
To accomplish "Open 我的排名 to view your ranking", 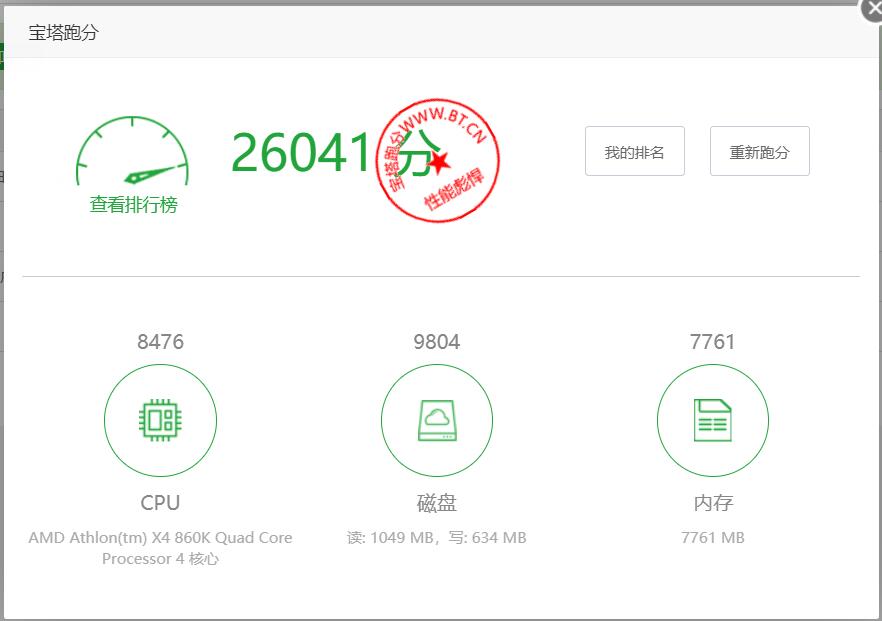I will (x=635, y=151).
